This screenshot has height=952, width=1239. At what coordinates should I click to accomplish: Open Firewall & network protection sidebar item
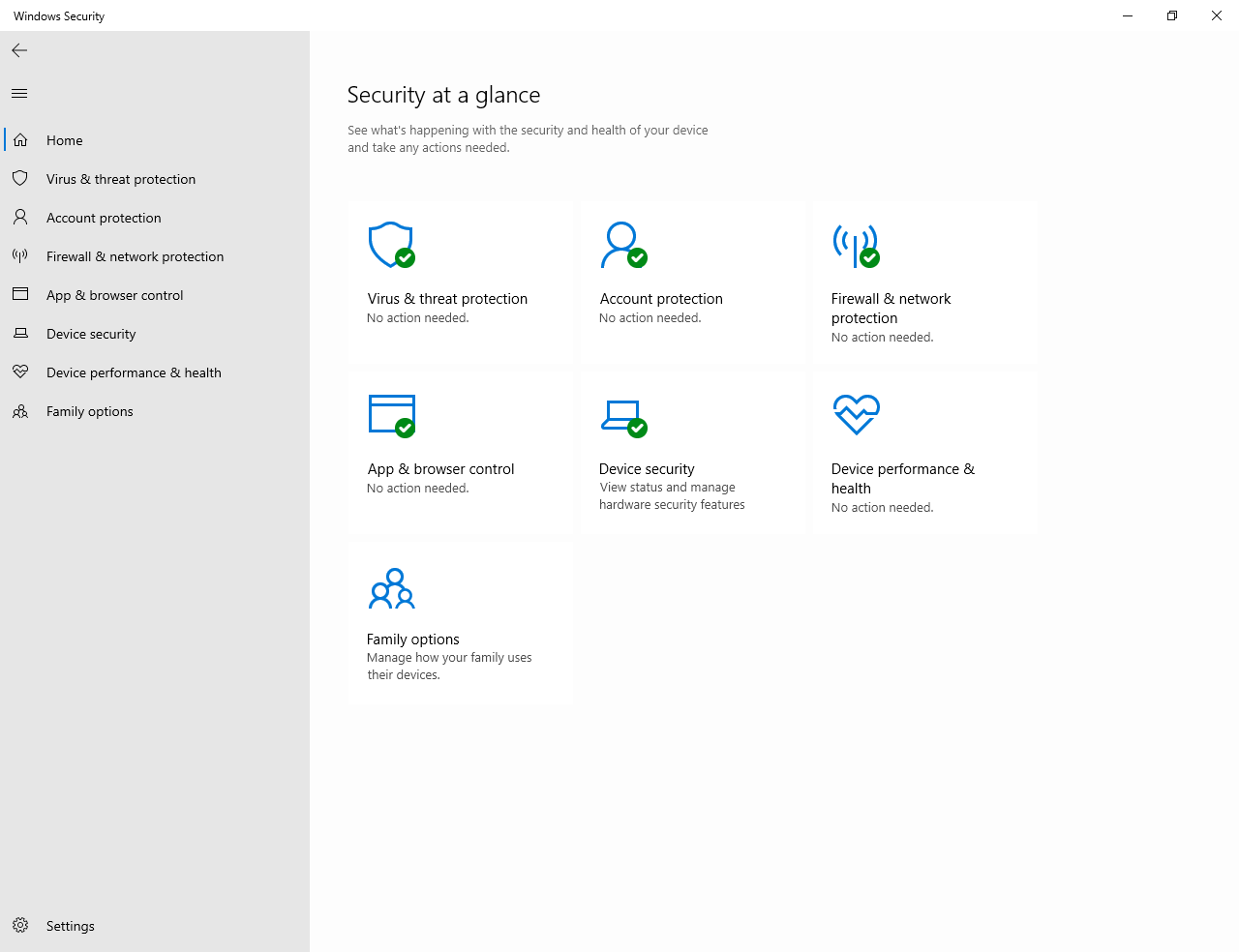(x=135, y=256)
